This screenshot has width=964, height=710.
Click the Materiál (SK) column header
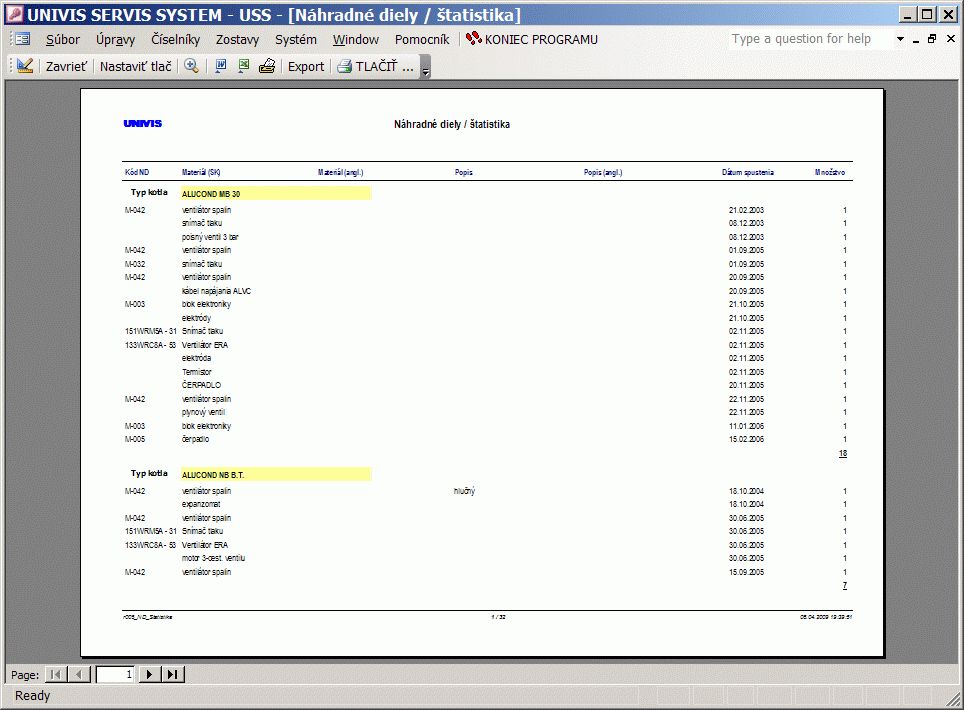pos(201,172)
